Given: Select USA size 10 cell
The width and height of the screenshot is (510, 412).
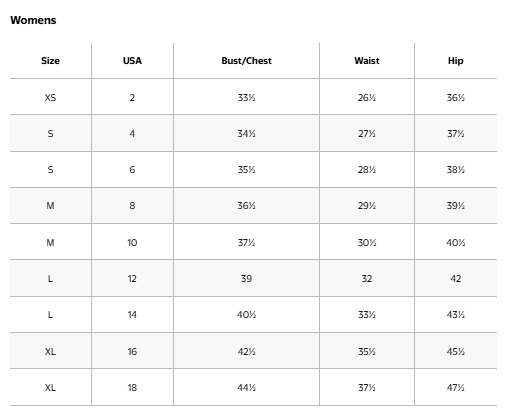Looking at the screenshot, I should tap(132, 242).
